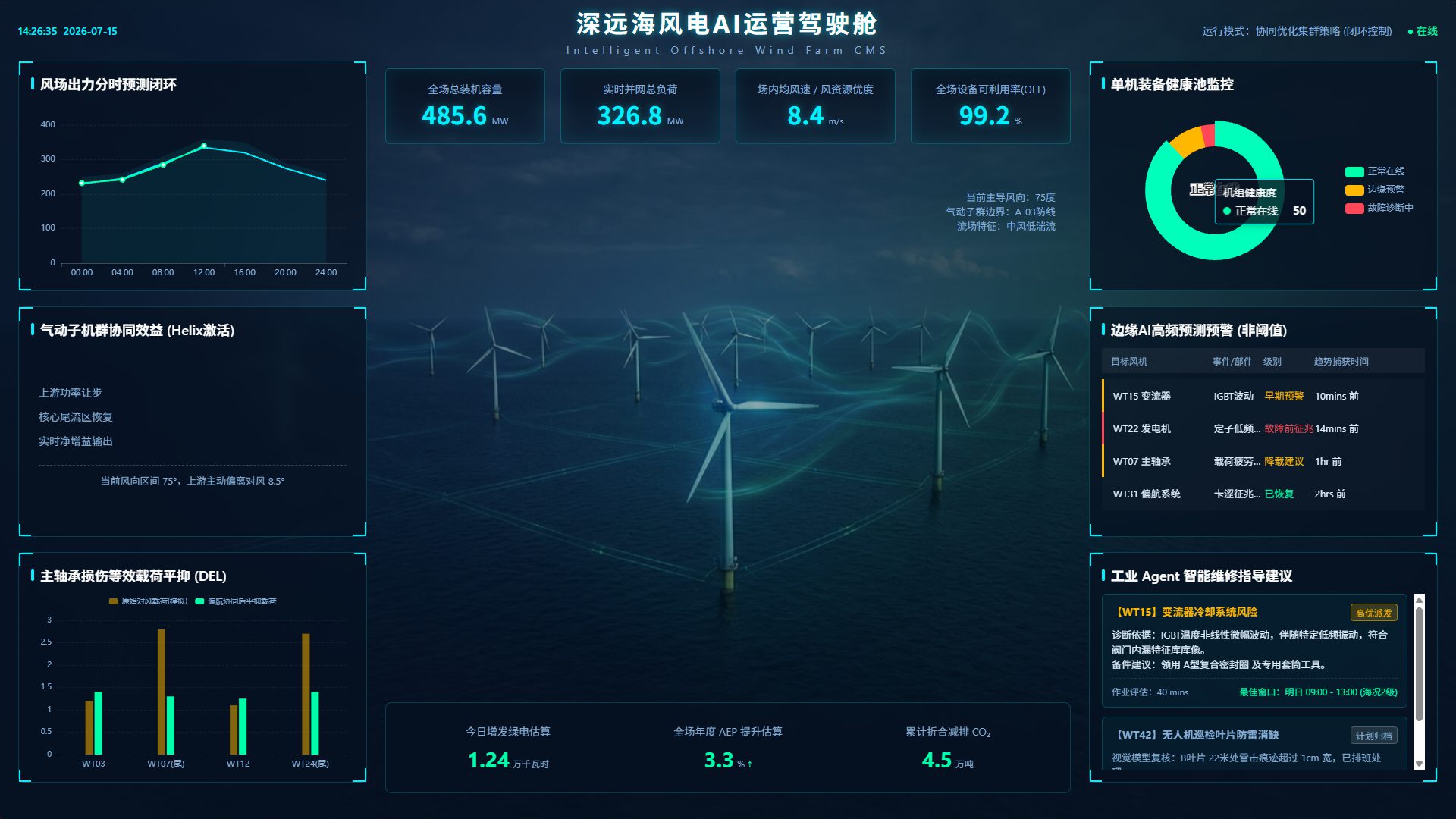Click the 单机装备健康池监控 panel title
The width and height of the screenshot is (1456, 819).
1172,85
